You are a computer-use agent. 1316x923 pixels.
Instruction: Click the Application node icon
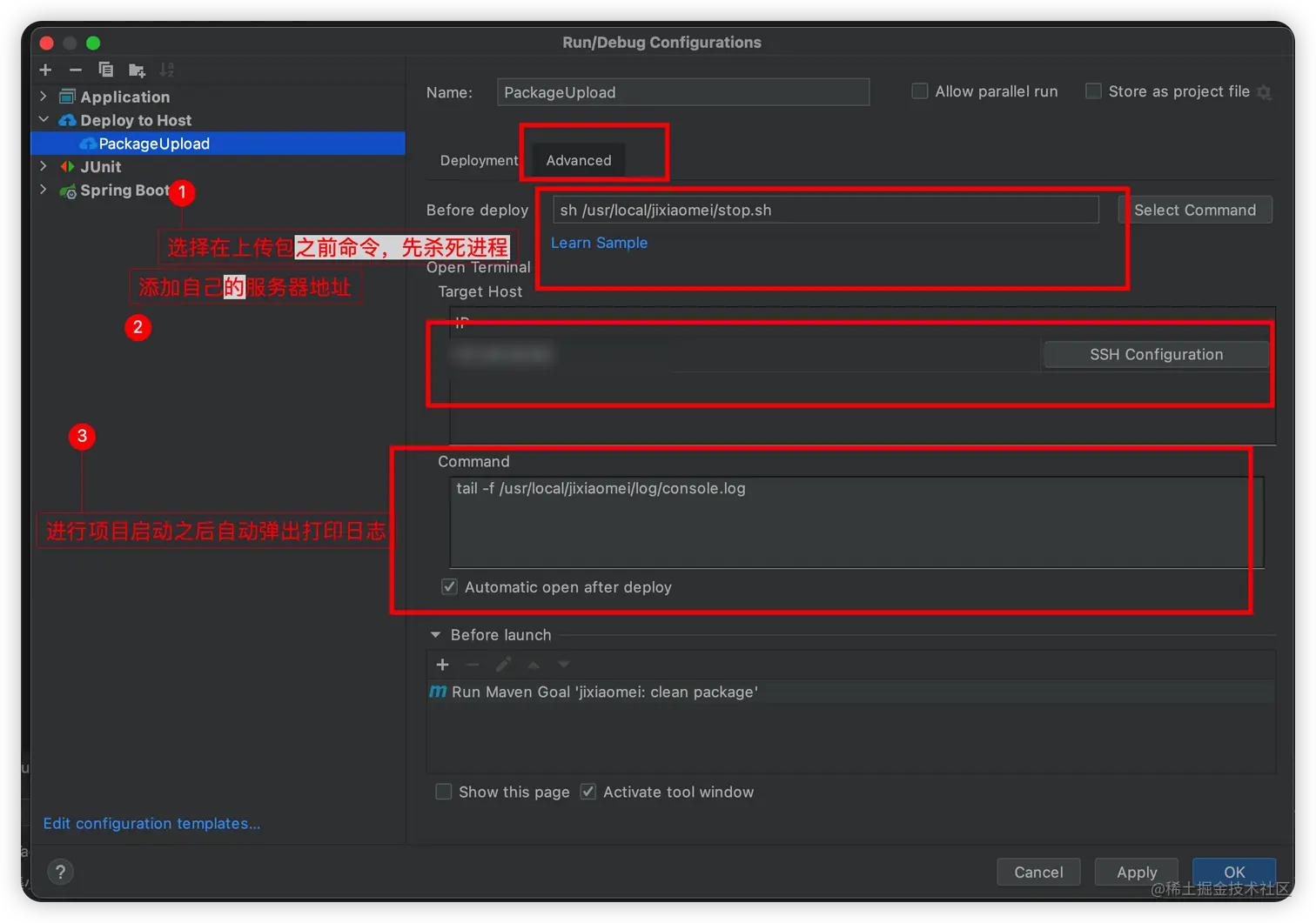(x=67, y=97)
